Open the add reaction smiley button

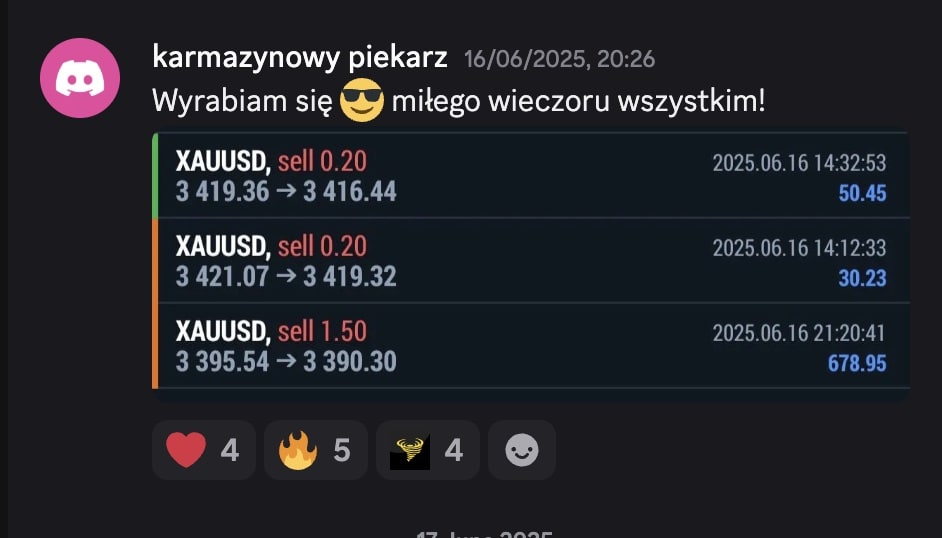tap(521, 450)
